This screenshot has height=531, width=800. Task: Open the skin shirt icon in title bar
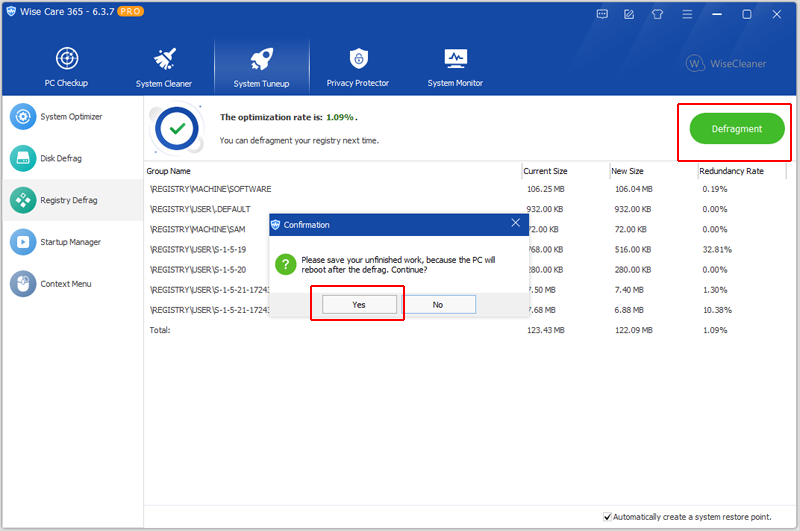(x=658, y=14)
